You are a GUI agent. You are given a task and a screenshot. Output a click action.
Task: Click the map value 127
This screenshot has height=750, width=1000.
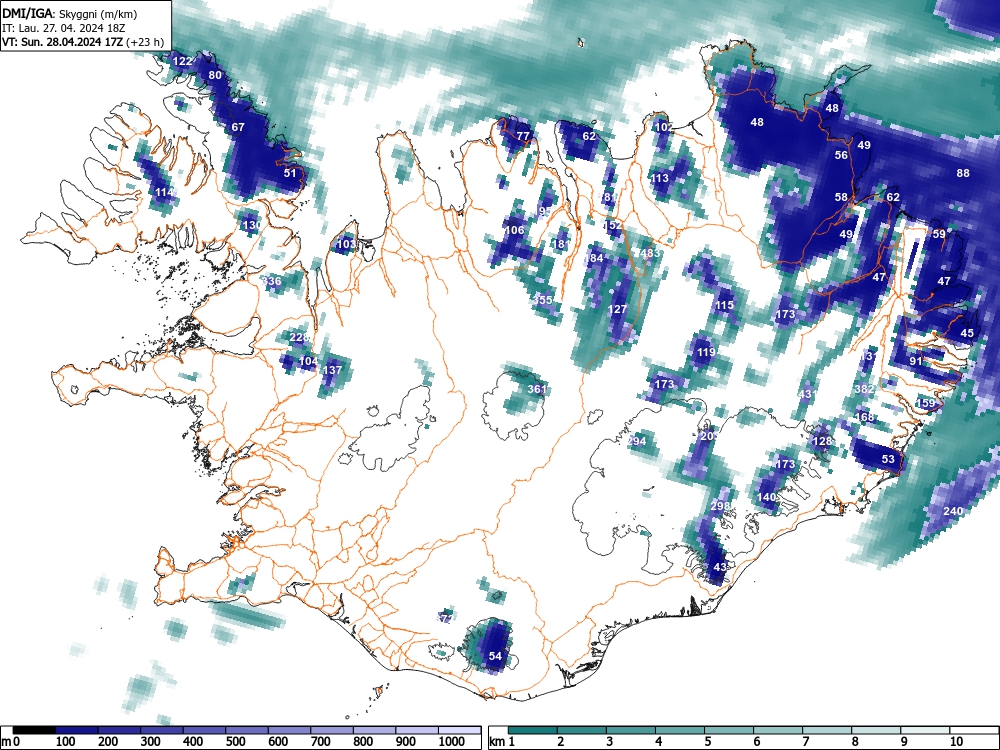617,309
